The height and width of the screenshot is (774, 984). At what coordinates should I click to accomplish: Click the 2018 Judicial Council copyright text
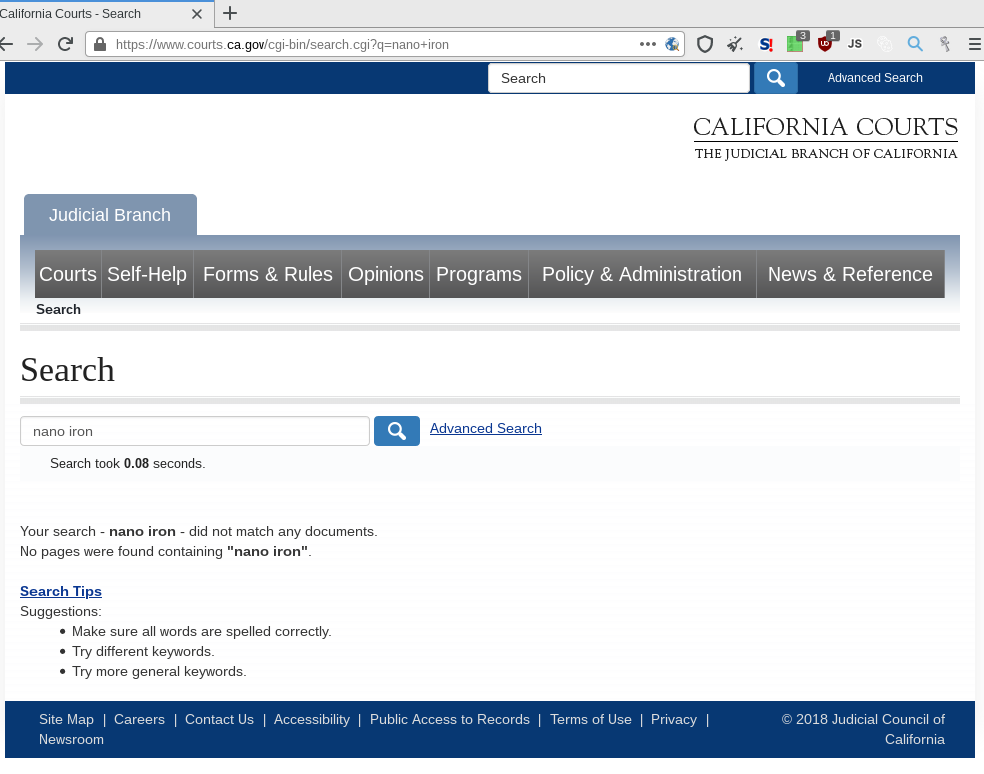coord(863,729)
